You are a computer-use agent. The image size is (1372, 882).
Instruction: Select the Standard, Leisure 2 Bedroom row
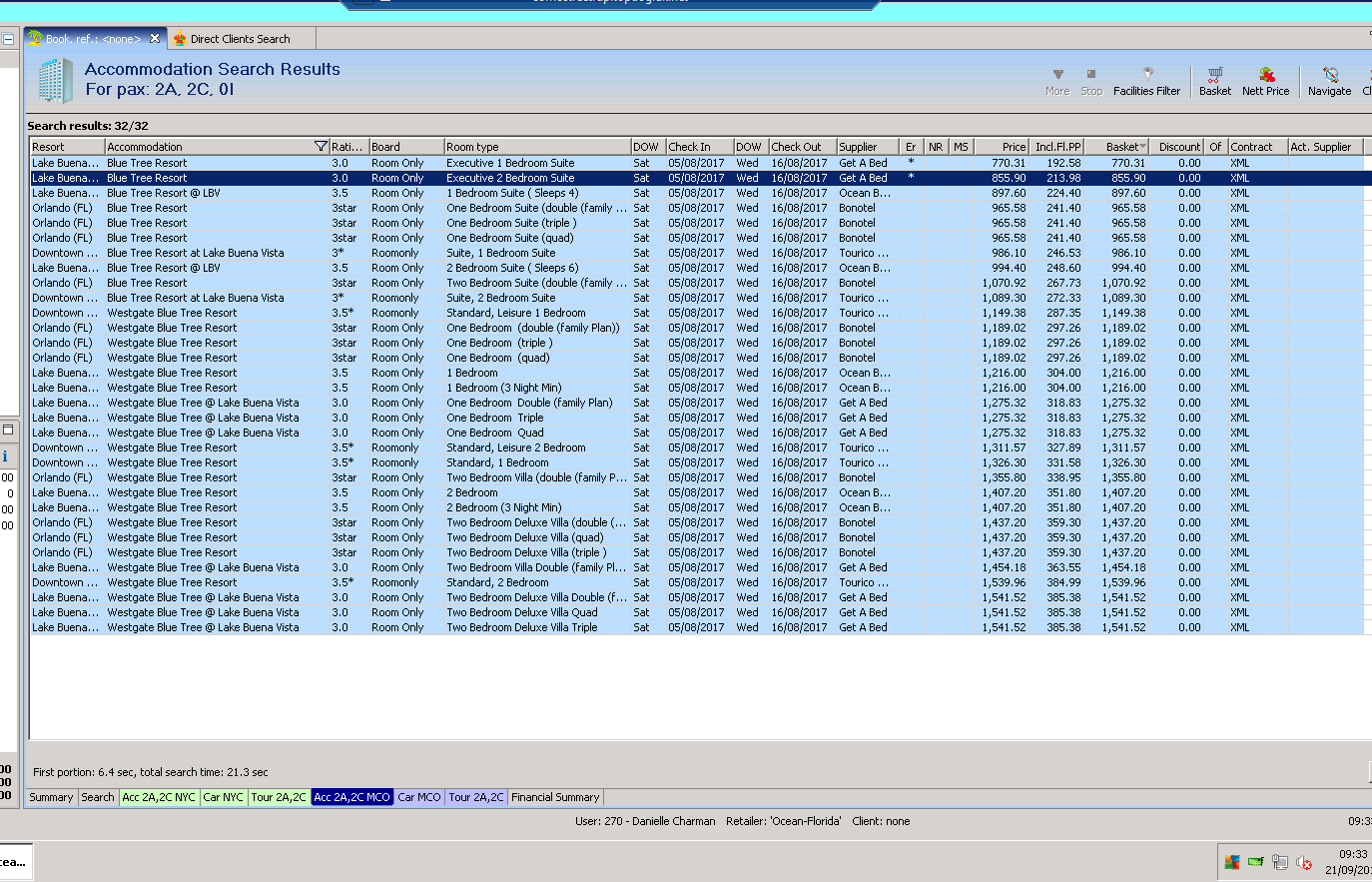(696, 447)
